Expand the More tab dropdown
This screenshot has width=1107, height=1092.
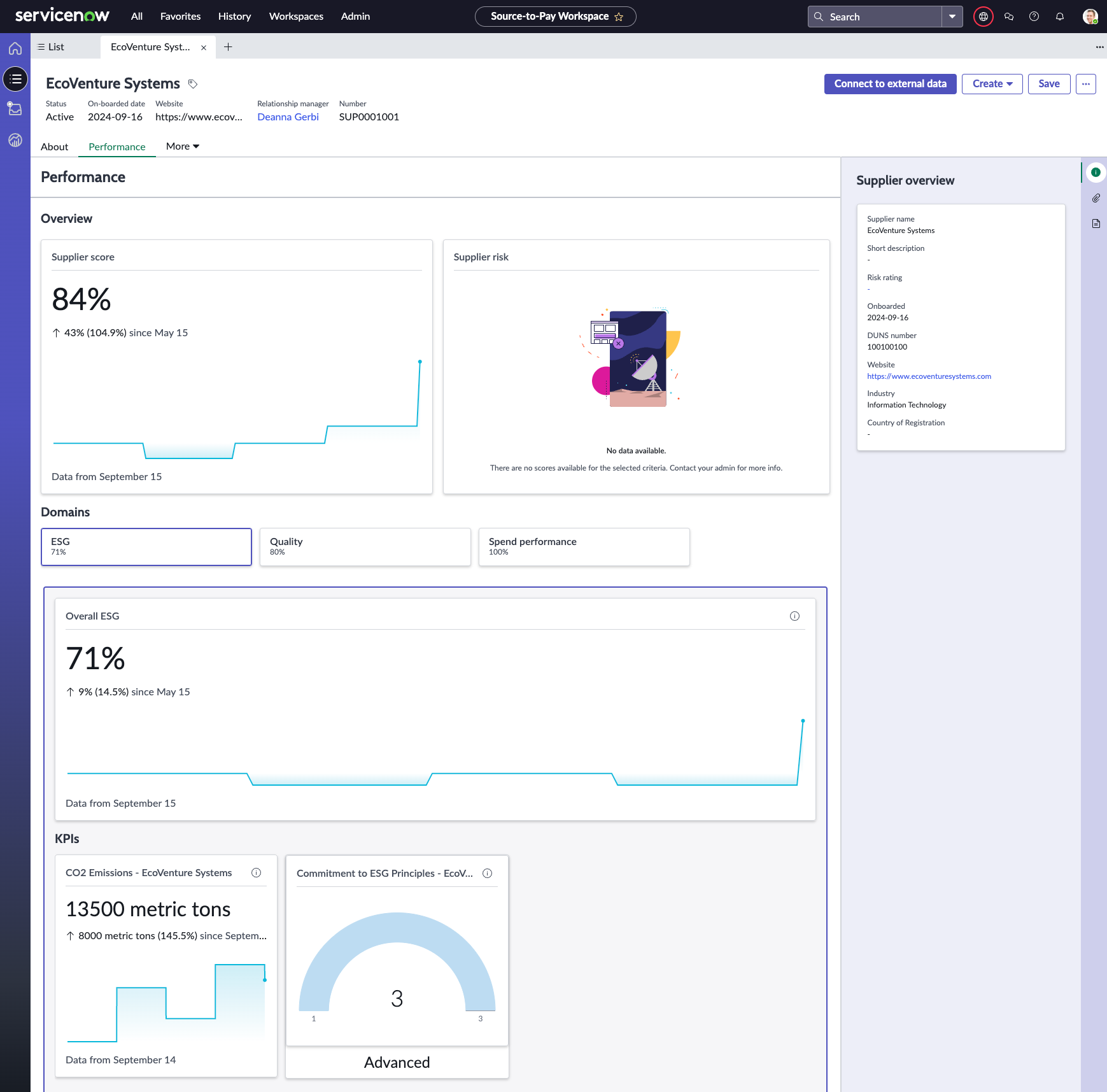[183, 146]
